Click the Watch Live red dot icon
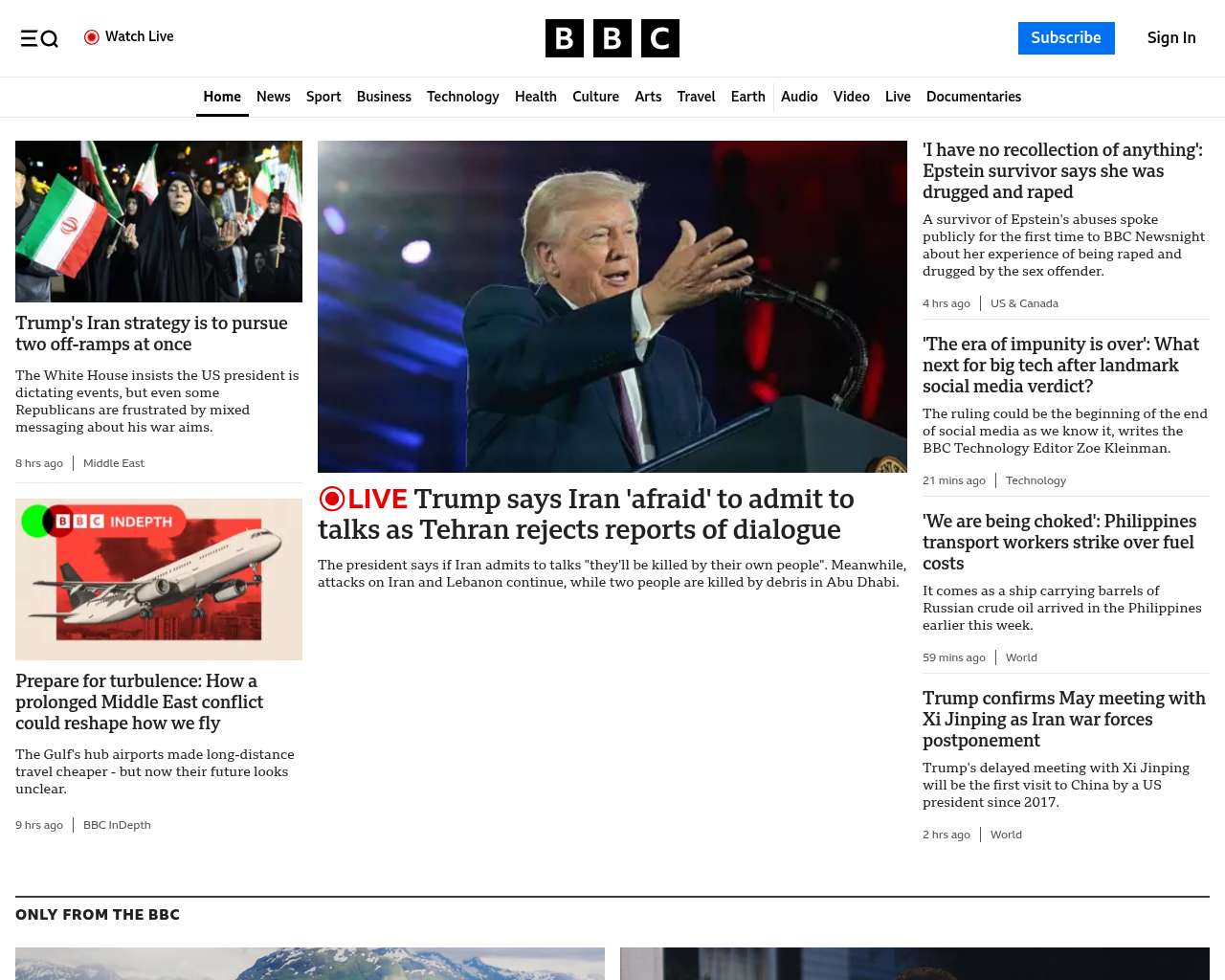Image resolution: width=1225 pixels, height=980 pixels. coord(92,37)
